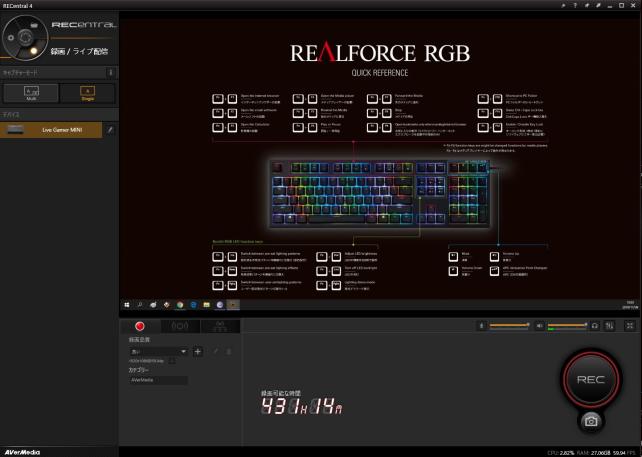Expand preview to full screen
Viewport: 642px width, 457px height.
[x=630, y=326]
